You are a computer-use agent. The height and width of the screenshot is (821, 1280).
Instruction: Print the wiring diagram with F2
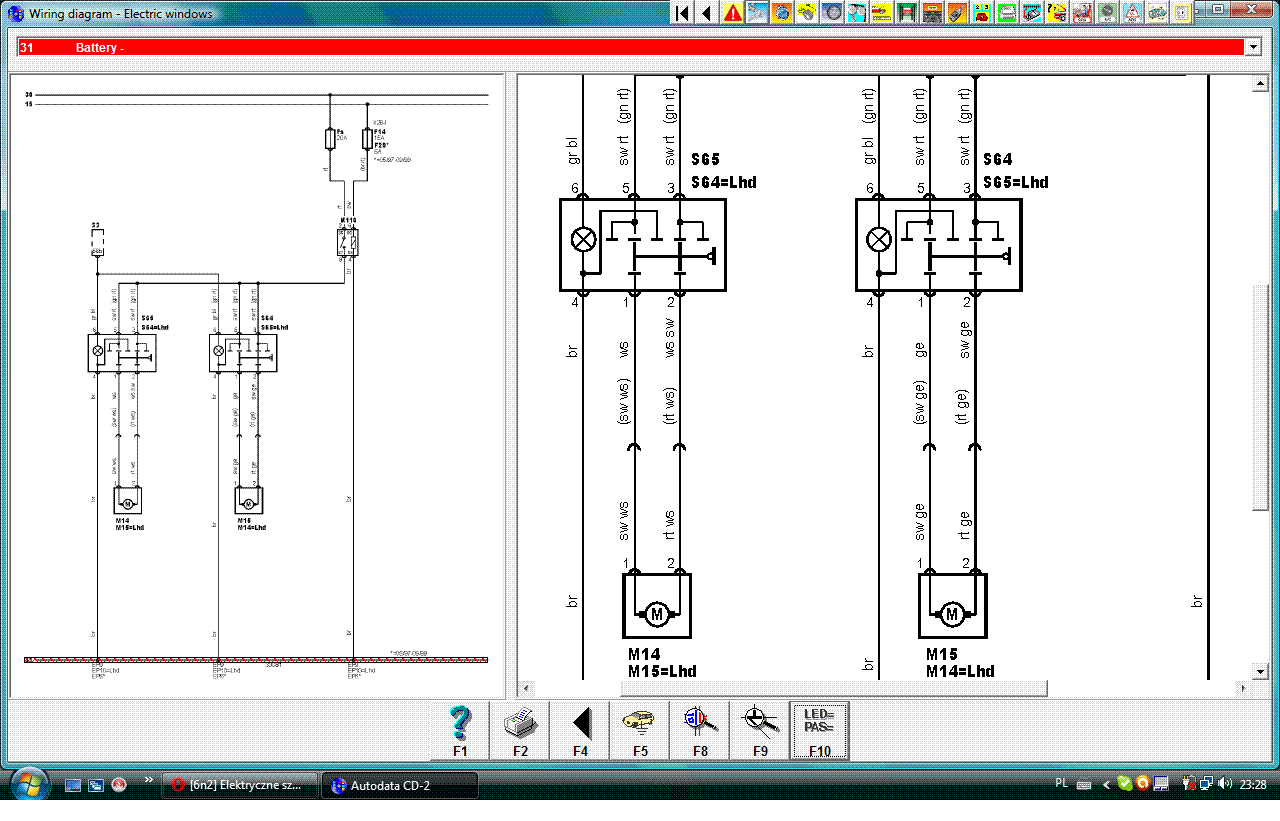[x=520, y=731]
